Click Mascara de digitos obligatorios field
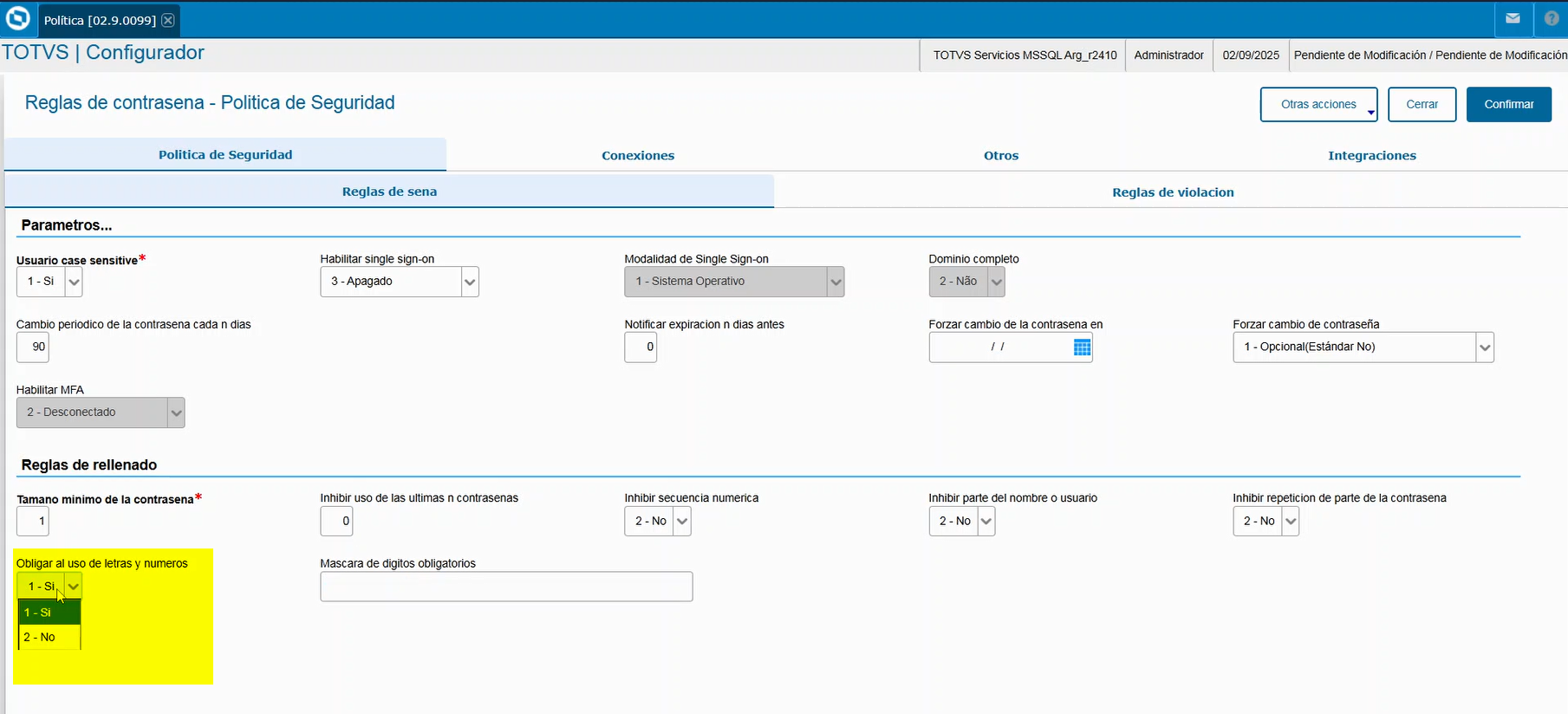 pos(506,587)
